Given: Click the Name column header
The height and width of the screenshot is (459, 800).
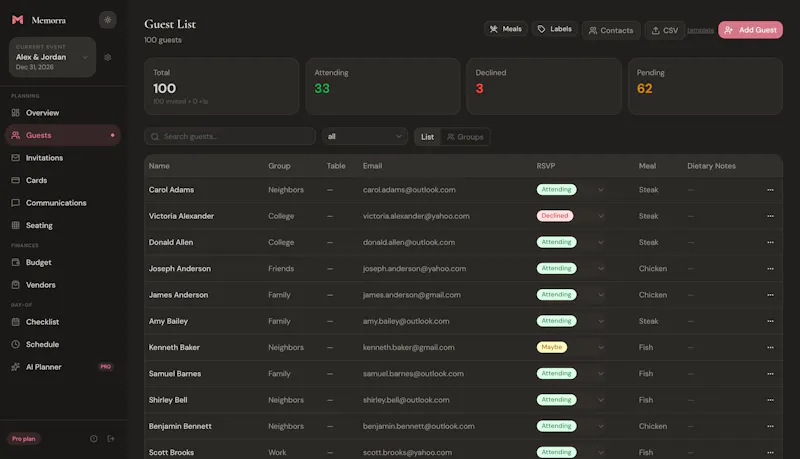Looking at the screenshot, I should pyautogui.click(x=159, y=166).
